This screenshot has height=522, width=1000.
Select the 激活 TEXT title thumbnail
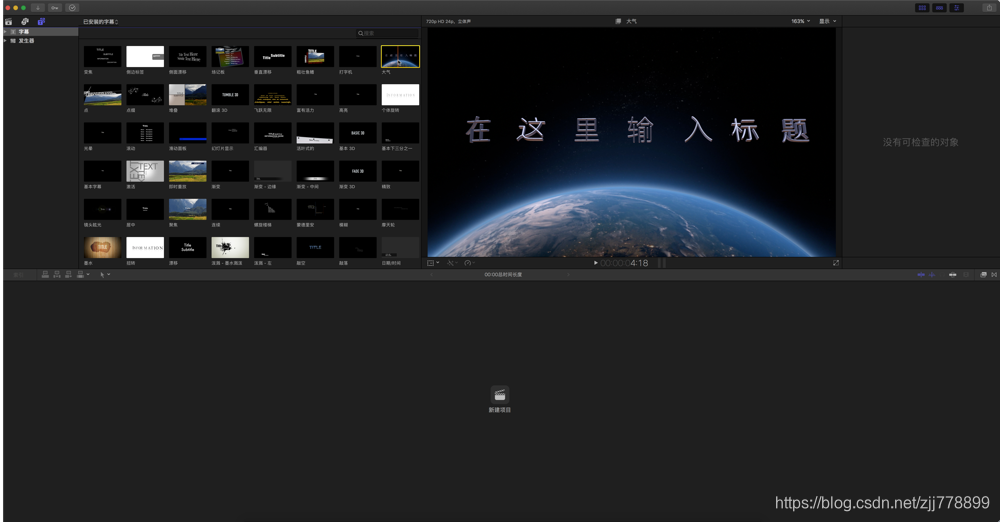[145, 171]
